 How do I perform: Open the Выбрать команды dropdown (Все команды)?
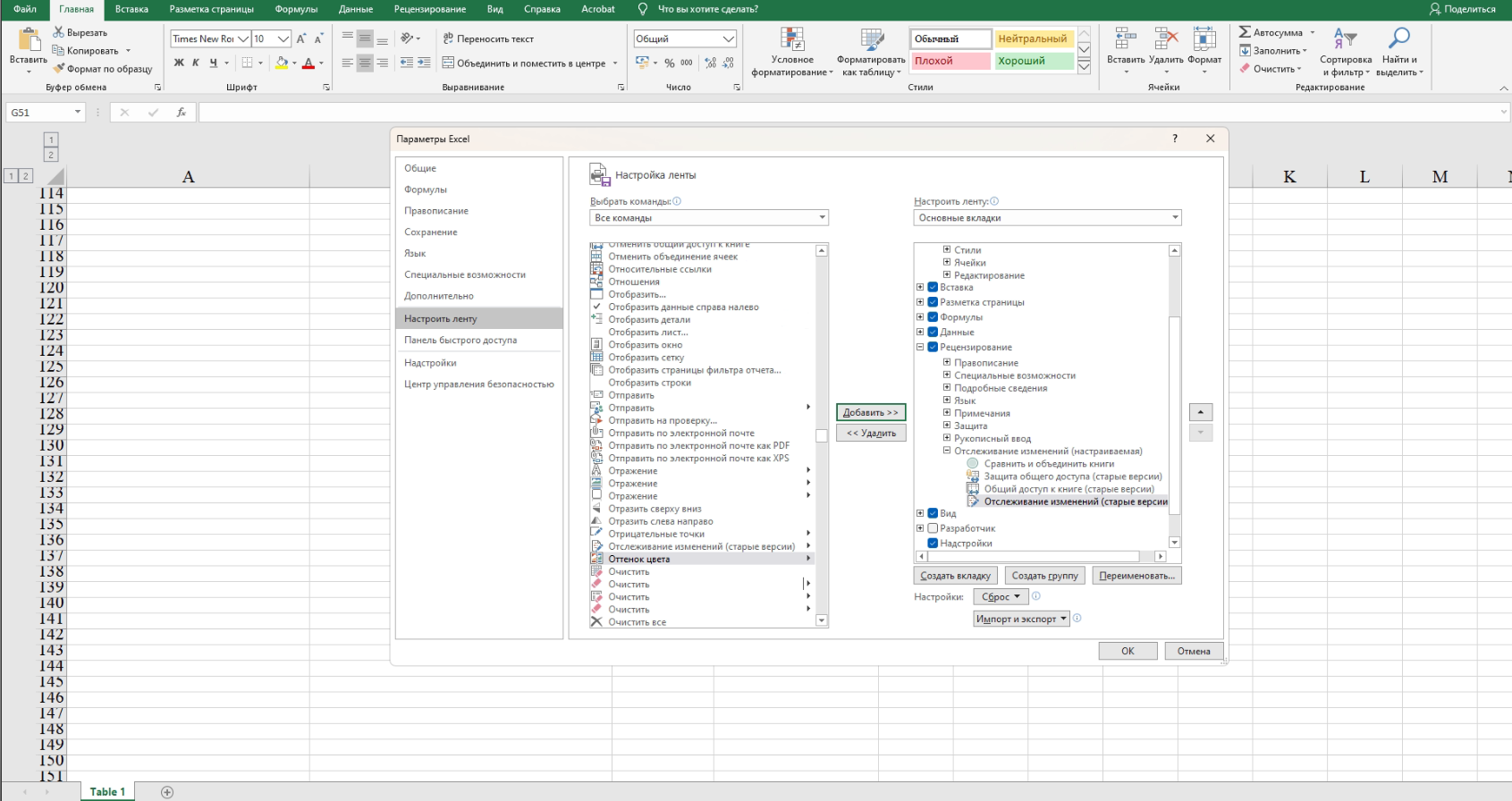[x=709, y=217]
